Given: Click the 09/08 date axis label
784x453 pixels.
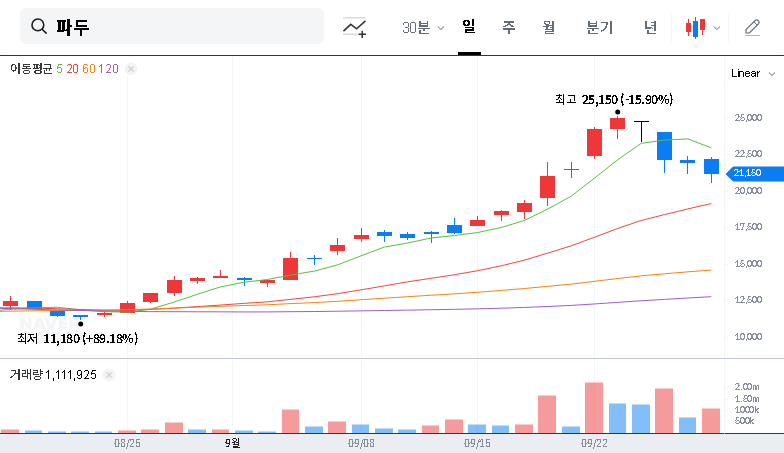Looking at the screenshot, I should [361, 443].
